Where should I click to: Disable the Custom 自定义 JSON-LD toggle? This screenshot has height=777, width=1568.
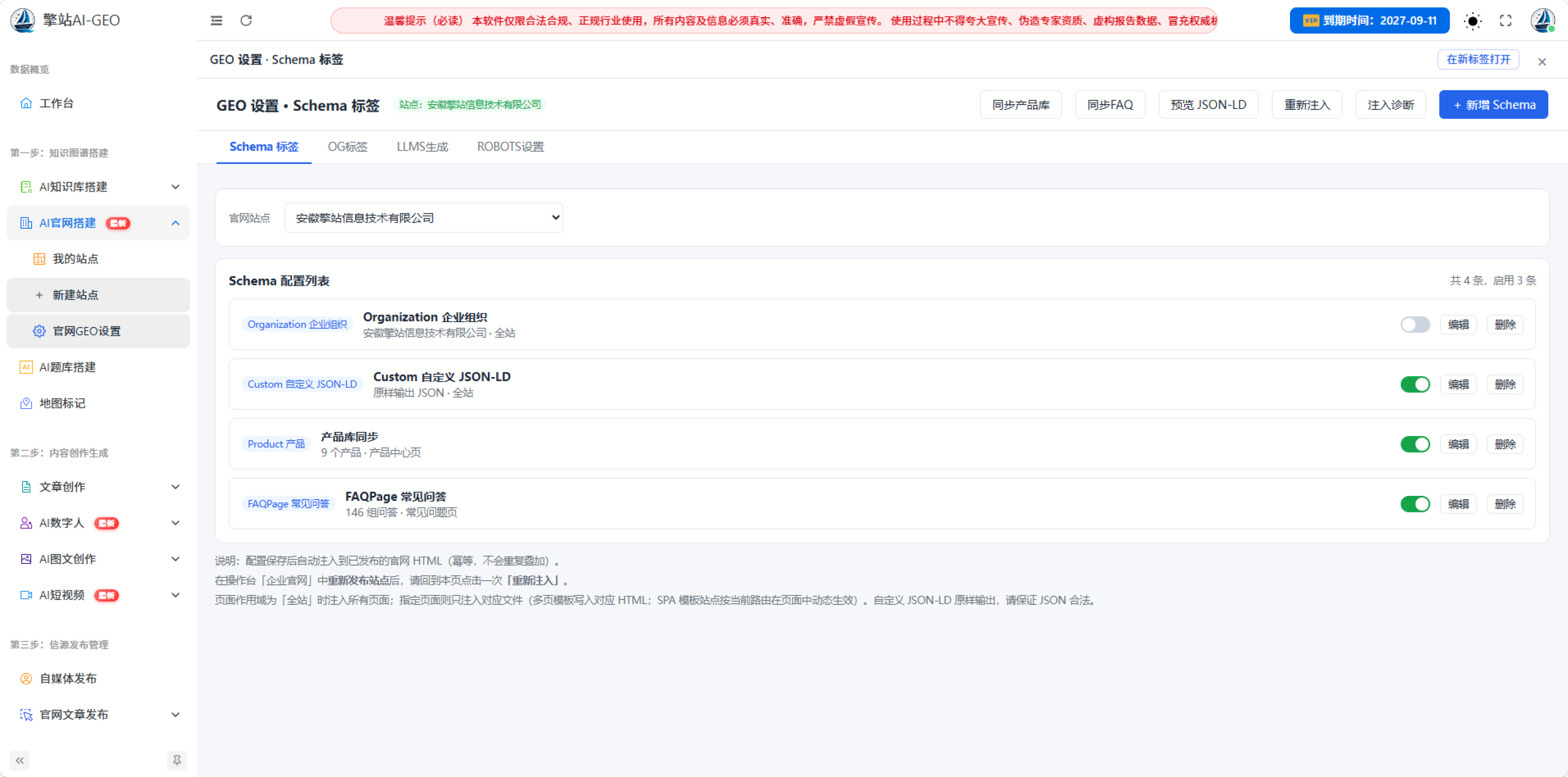point(1415,385)
